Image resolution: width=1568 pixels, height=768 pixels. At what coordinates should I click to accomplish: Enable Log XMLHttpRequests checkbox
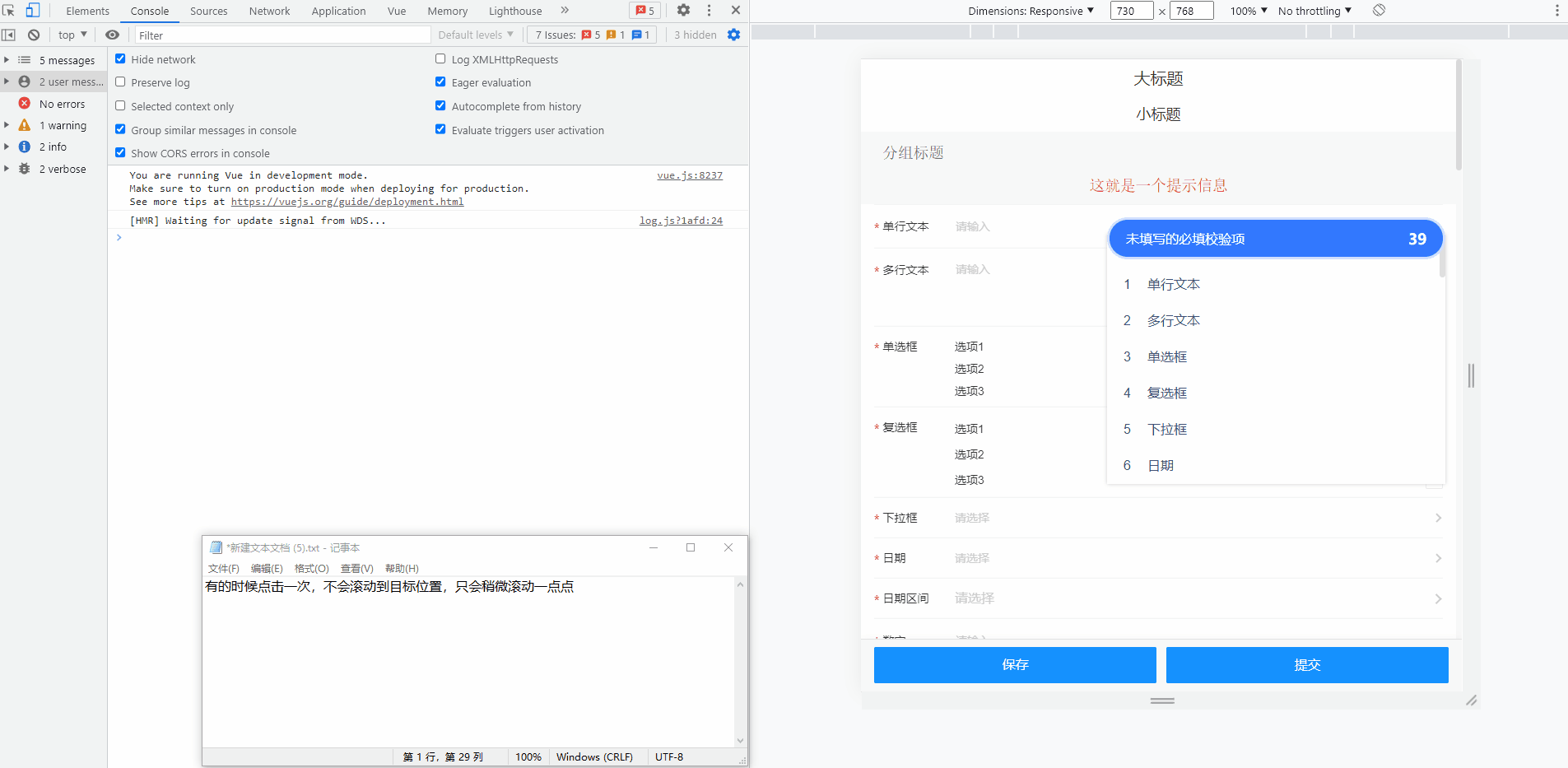[x=440, y=59]
